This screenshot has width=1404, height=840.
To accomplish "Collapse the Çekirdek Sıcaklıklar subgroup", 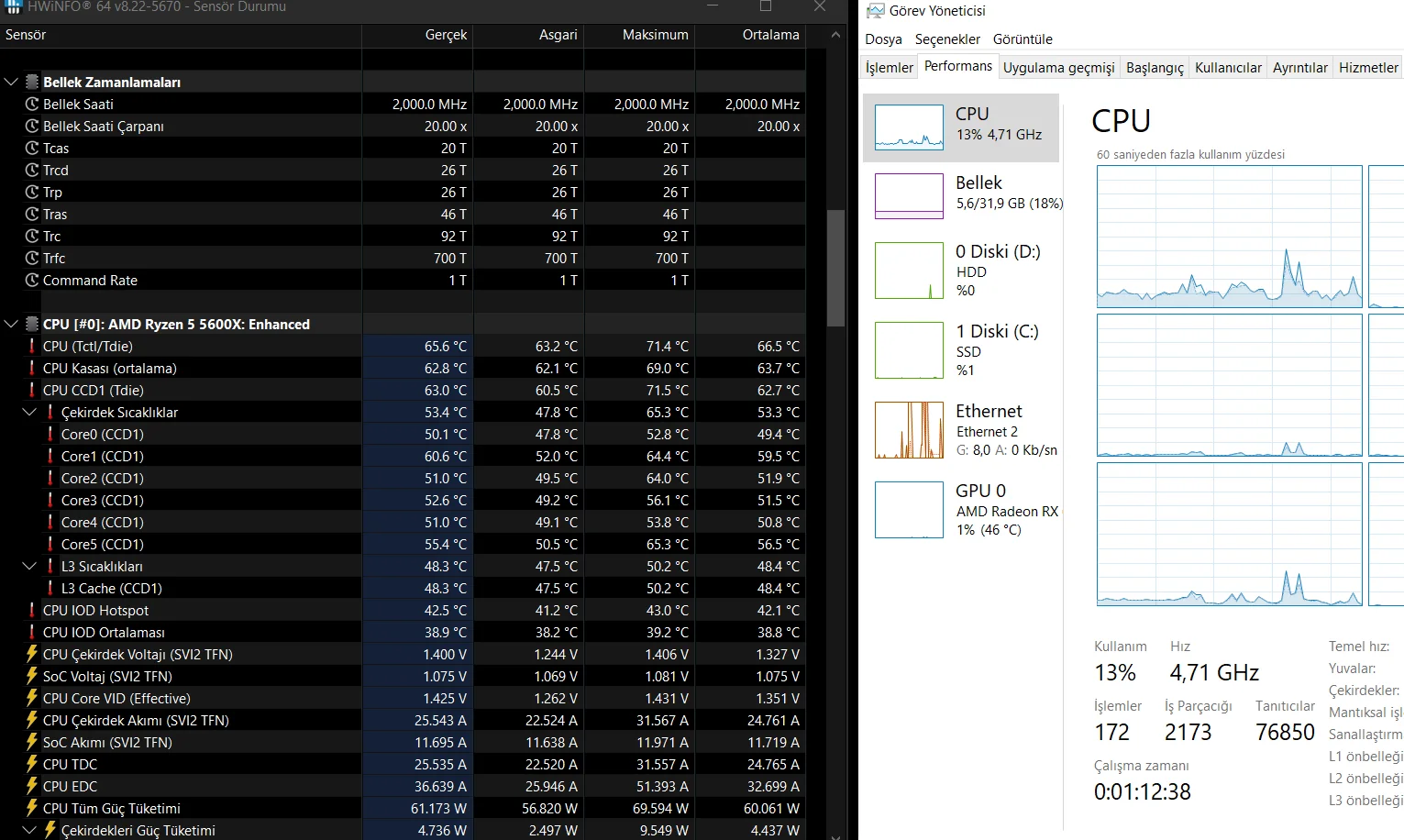I will click(x=29, y=413).
